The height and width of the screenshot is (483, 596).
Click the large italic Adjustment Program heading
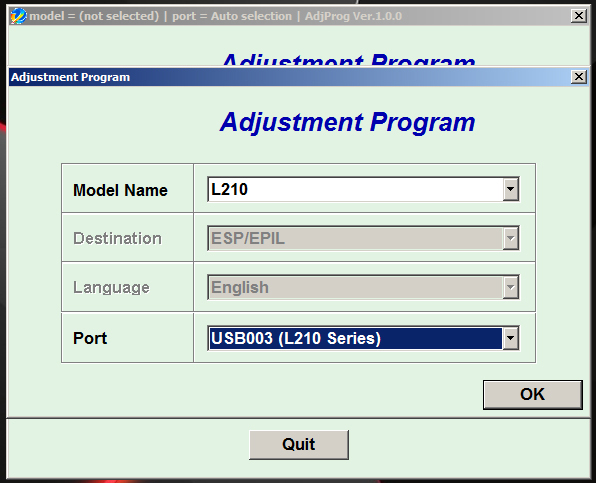(x=347, y=122)
